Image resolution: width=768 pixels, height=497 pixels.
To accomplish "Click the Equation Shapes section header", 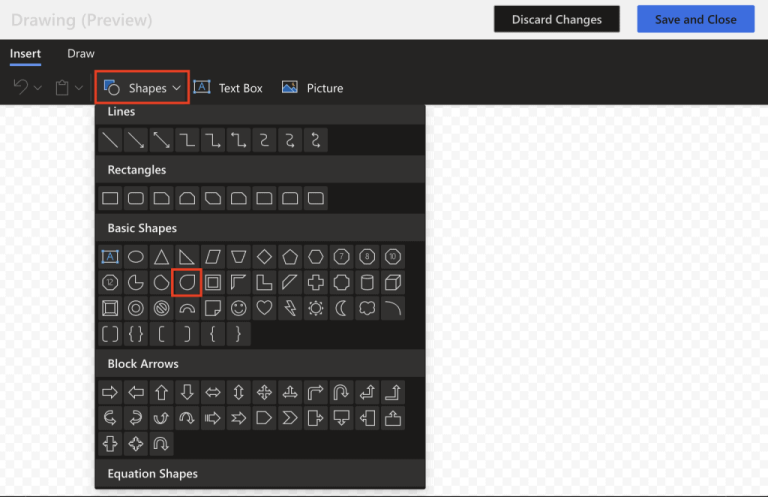I will [260, 473].
